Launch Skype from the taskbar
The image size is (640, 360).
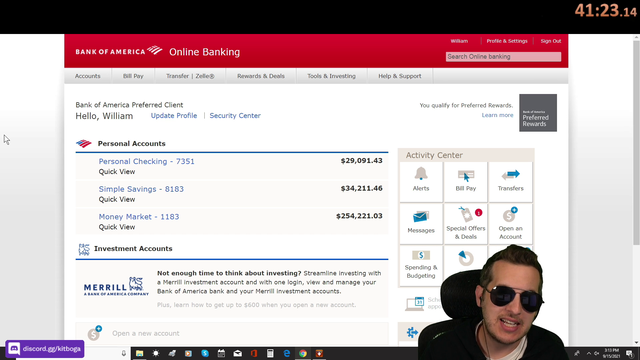tap(205, 353)
